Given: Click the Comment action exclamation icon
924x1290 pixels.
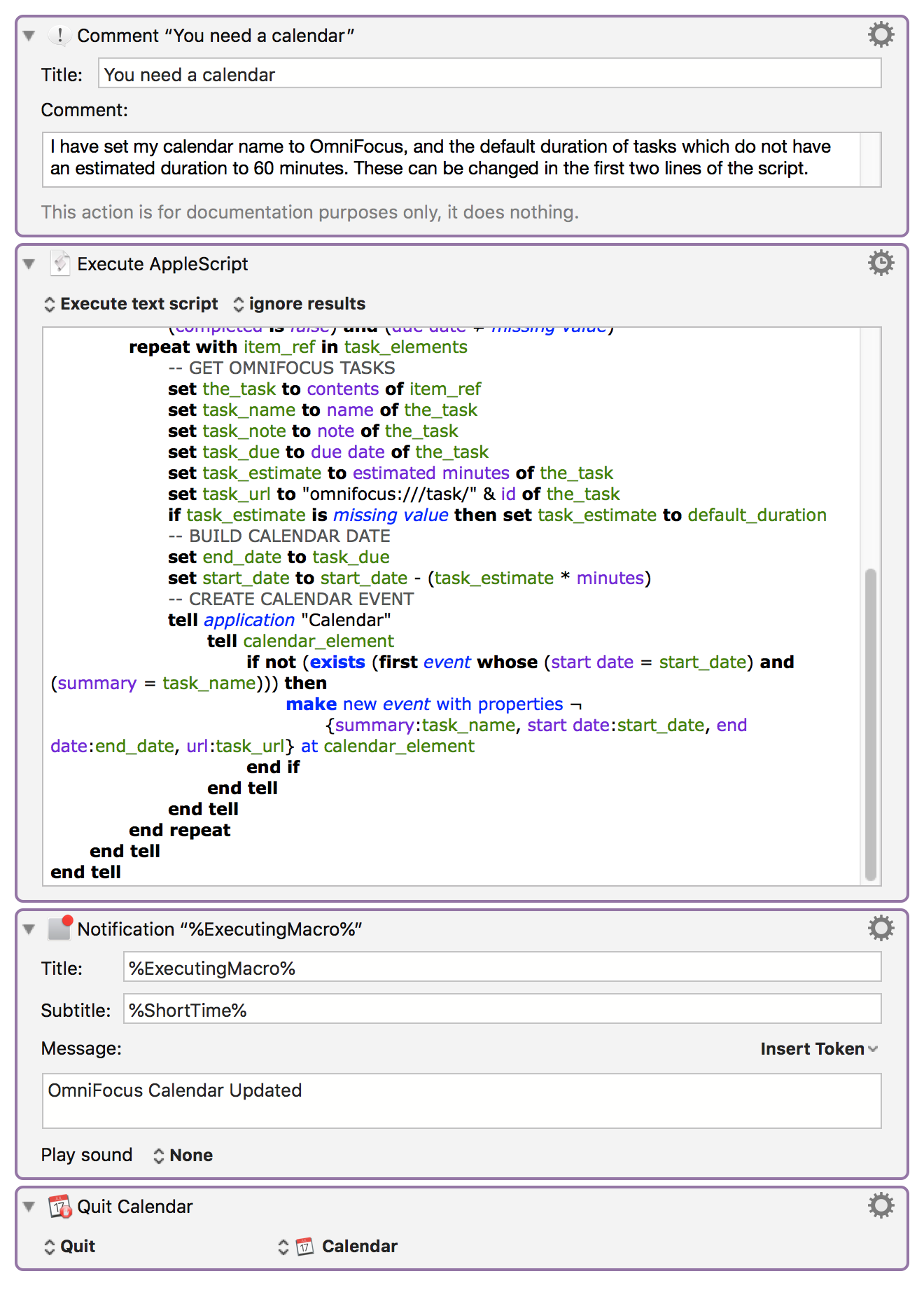Looking at the screenshot, I should [60, 35].
